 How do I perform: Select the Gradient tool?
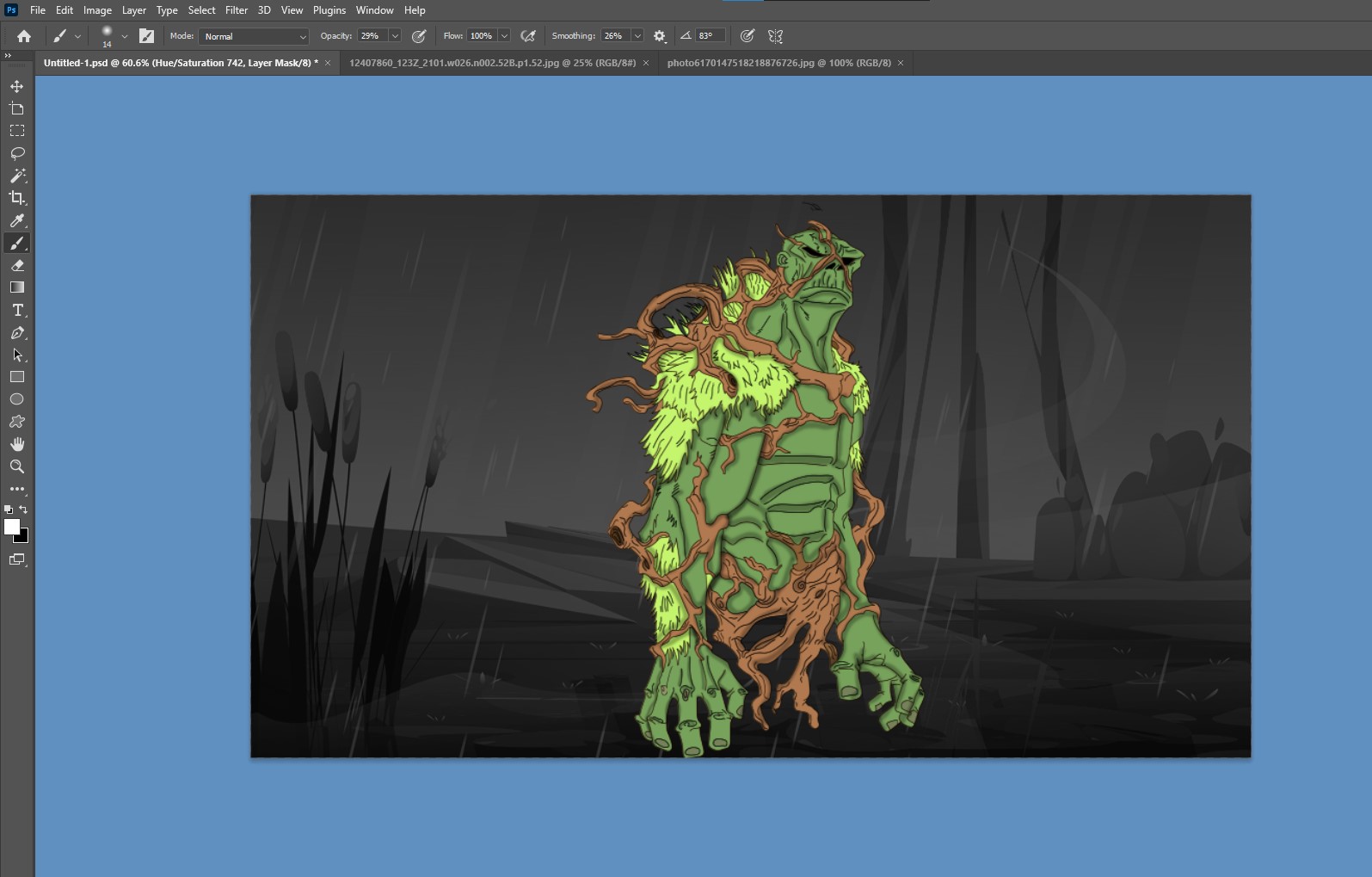click(x=17, y=287)
